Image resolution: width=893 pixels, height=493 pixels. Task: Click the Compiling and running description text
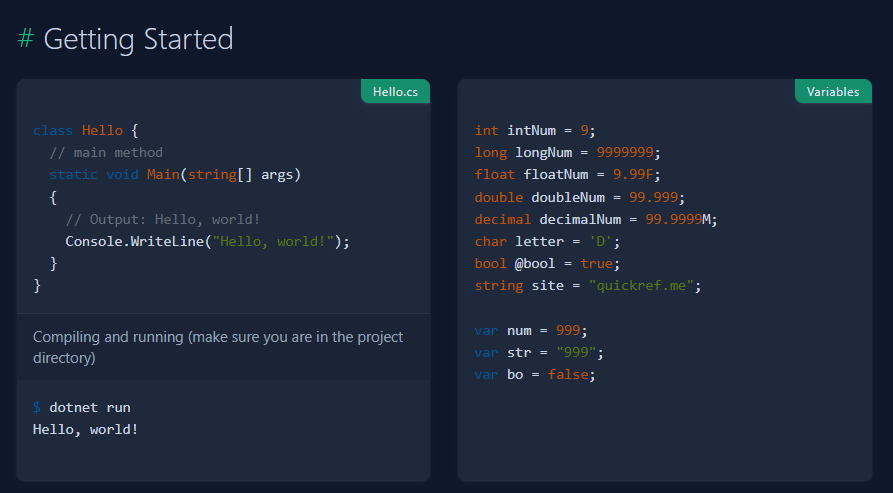pos(218,347)
